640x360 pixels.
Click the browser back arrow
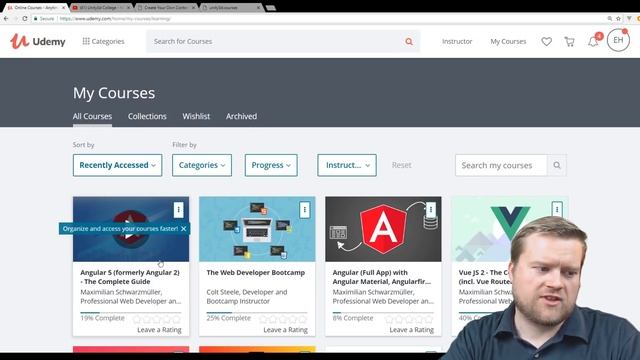(x=6, y=18)
